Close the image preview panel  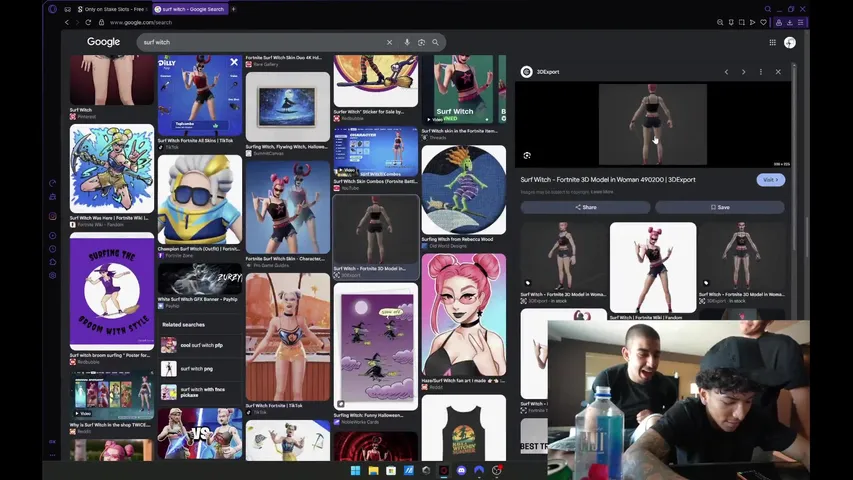(x=778, y=72)
